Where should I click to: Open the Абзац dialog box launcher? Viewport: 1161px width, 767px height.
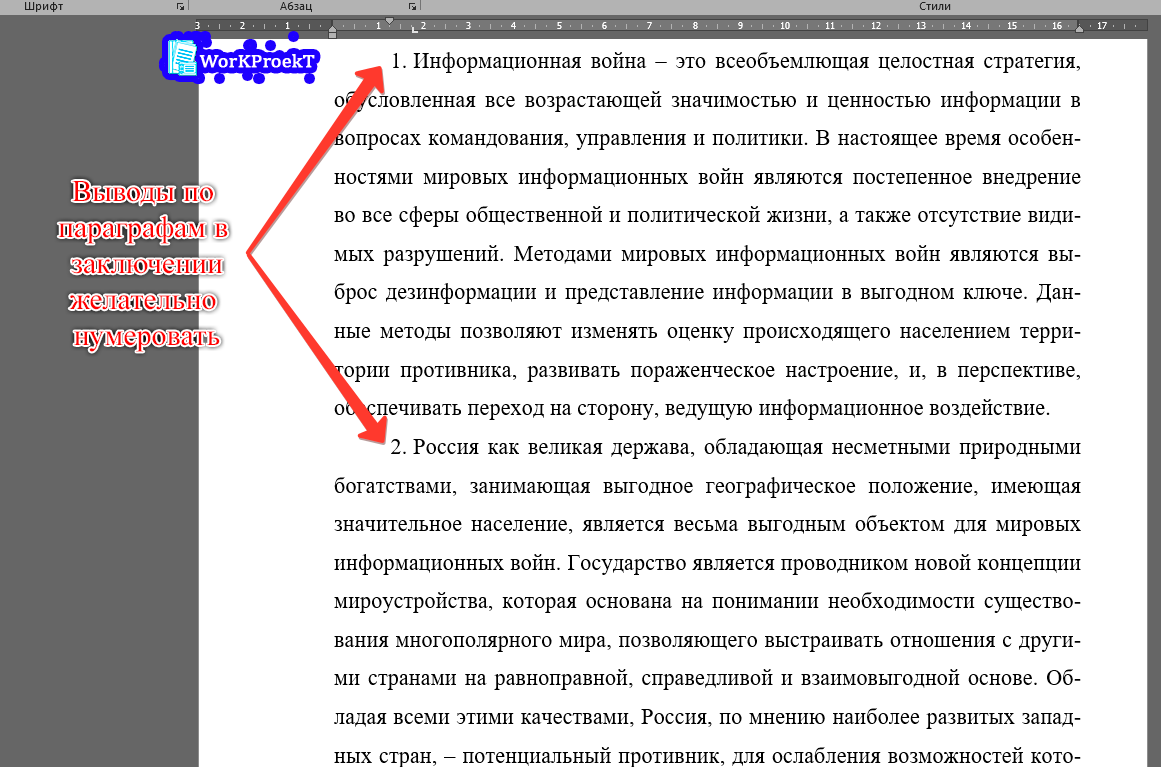click(x=412, y=6)
